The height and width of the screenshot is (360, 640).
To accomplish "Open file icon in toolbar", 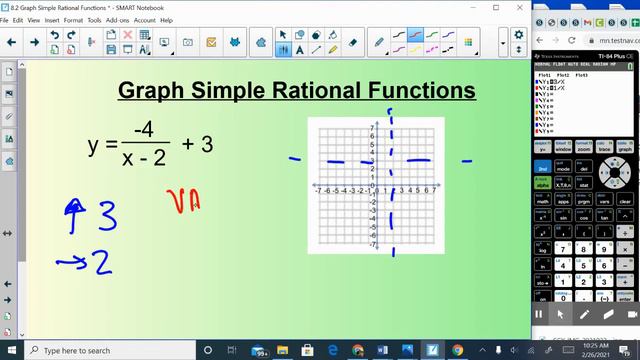I will point(111,35).
